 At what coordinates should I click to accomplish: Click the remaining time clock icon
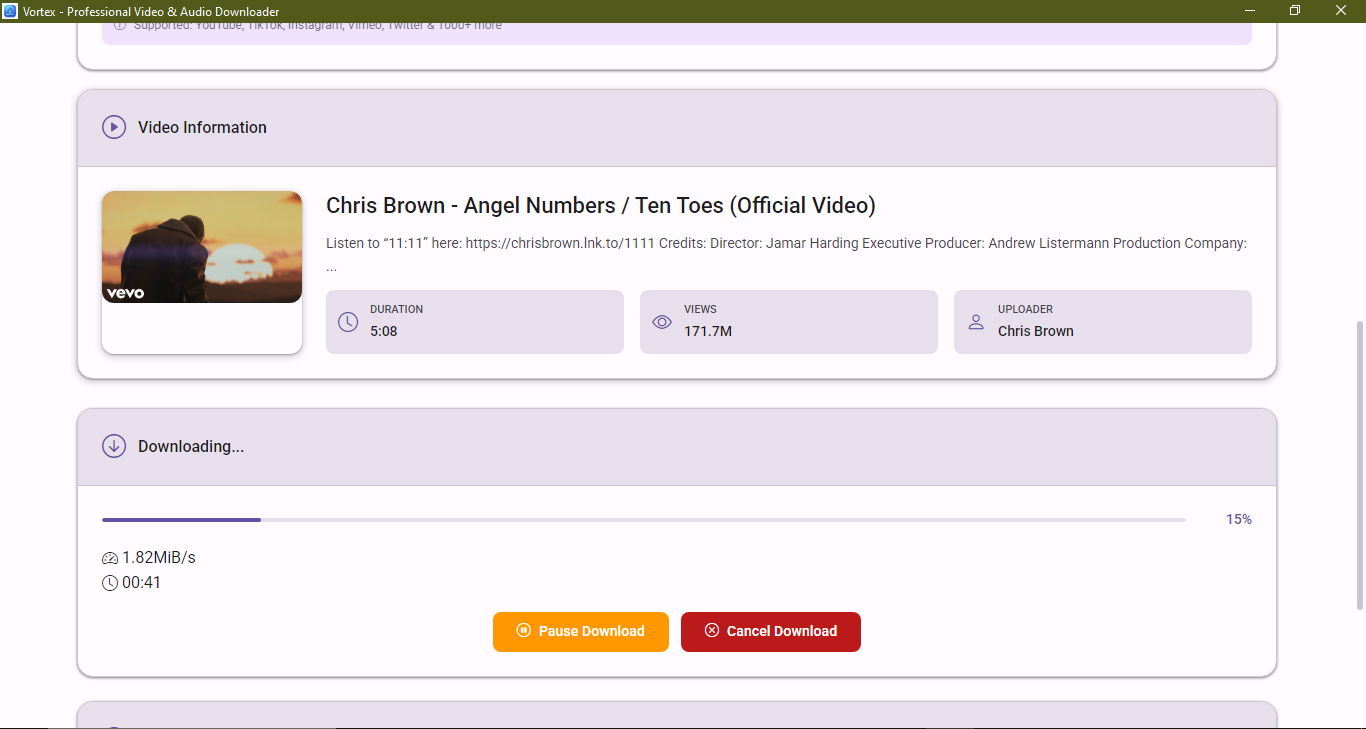tap(110, 583)
